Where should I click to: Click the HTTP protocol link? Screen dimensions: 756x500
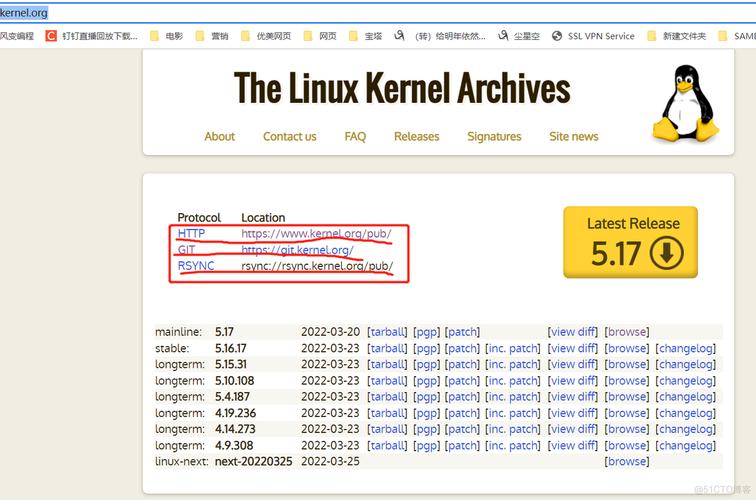click(191, 233)
